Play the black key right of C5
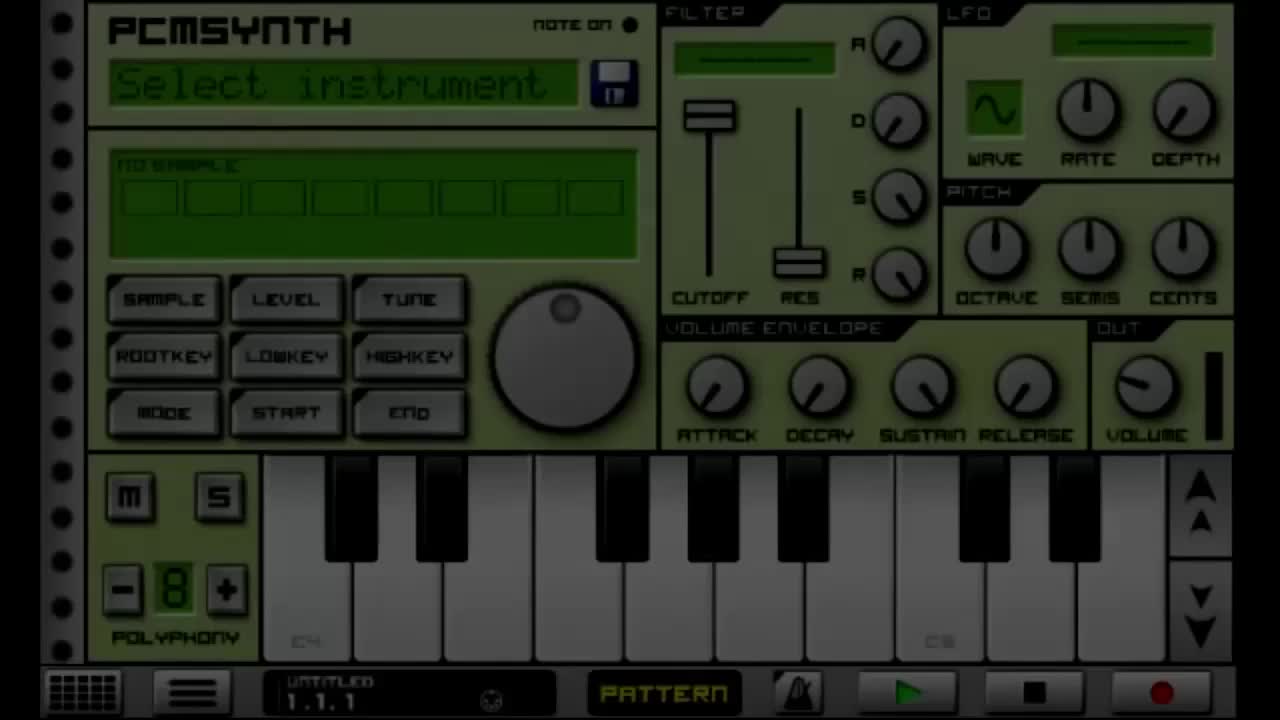The image size is (1280, 720). (x=985, y=508)
